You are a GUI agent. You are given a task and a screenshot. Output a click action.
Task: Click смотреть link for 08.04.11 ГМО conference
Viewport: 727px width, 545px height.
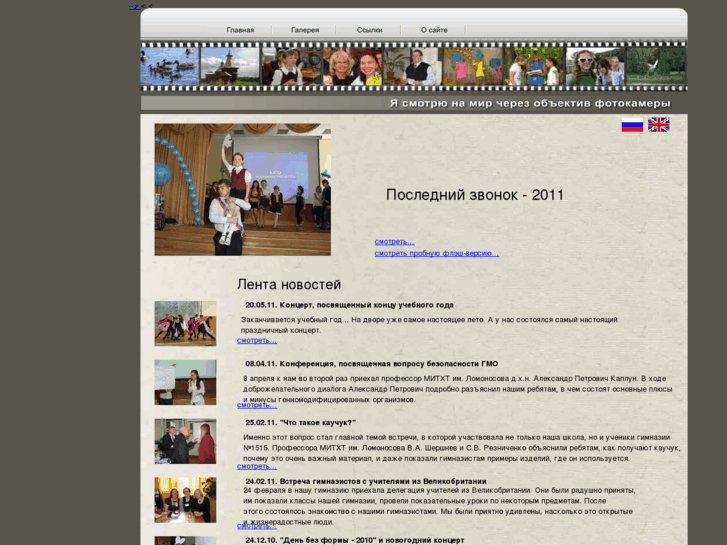point(257,405)
